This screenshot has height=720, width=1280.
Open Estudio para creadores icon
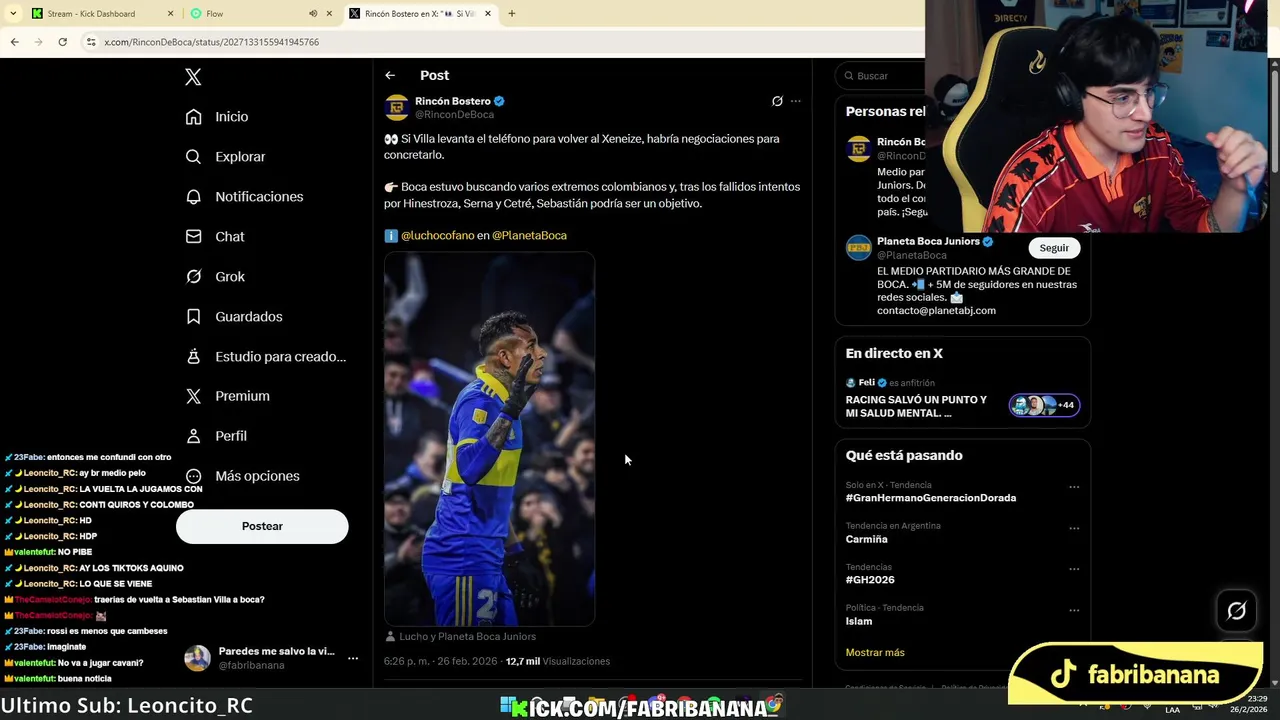point(194,357)
